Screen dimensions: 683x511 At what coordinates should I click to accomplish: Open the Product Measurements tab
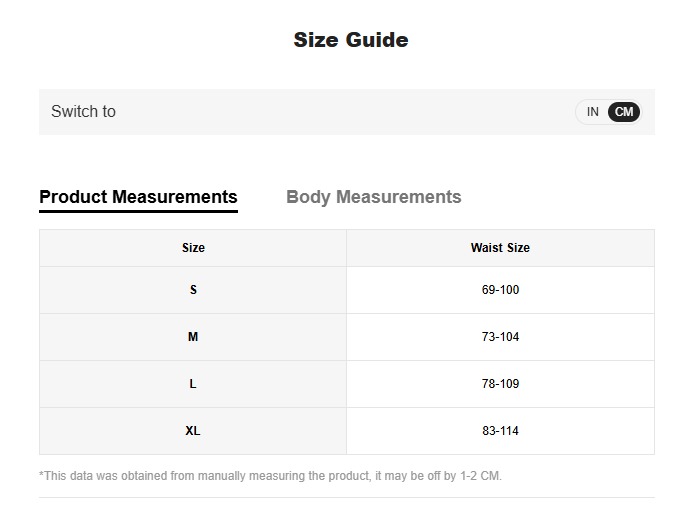click(138, 197)
